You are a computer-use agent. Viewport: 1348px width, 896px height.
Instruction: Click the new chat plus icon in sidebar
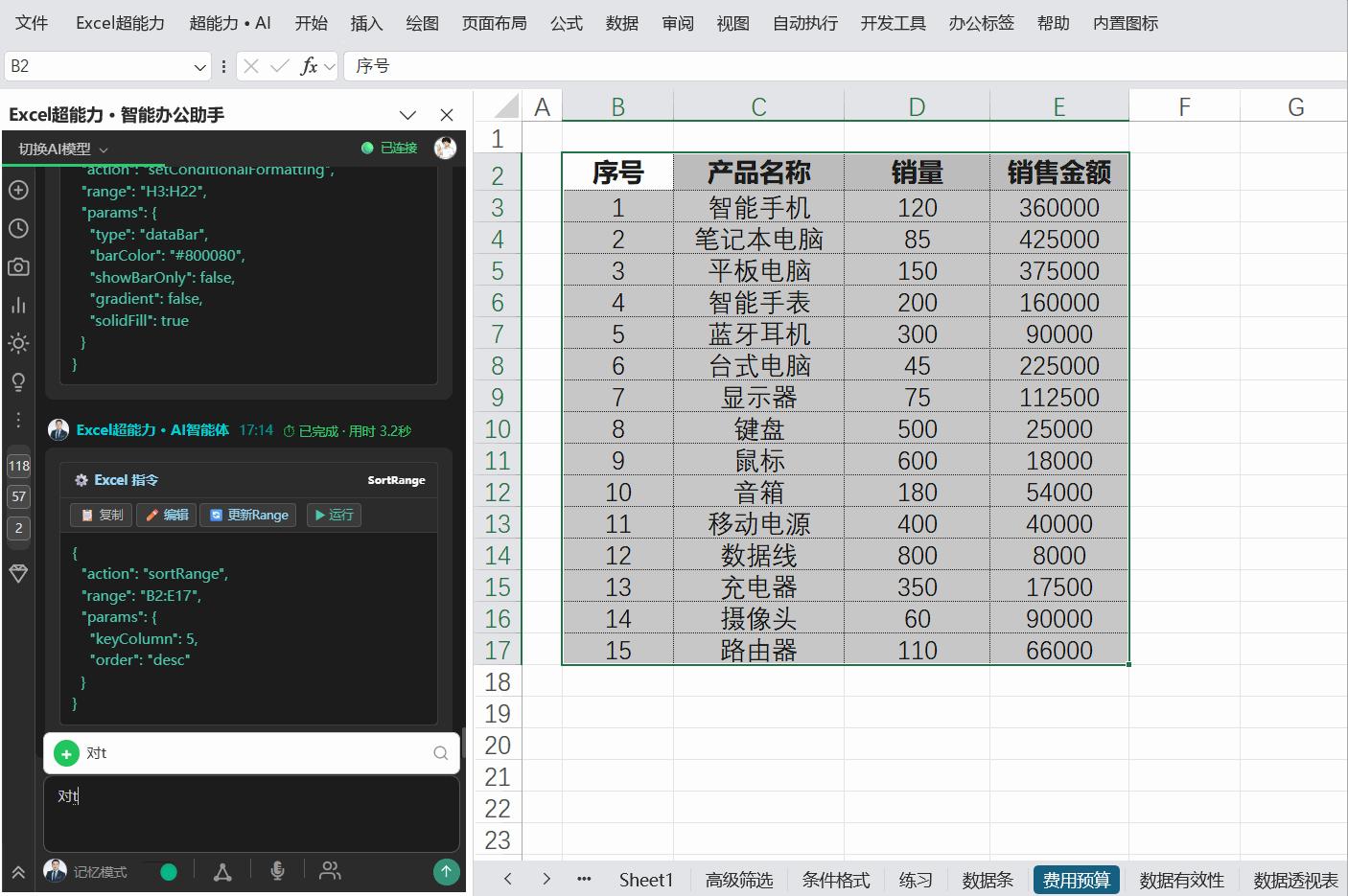18,190
